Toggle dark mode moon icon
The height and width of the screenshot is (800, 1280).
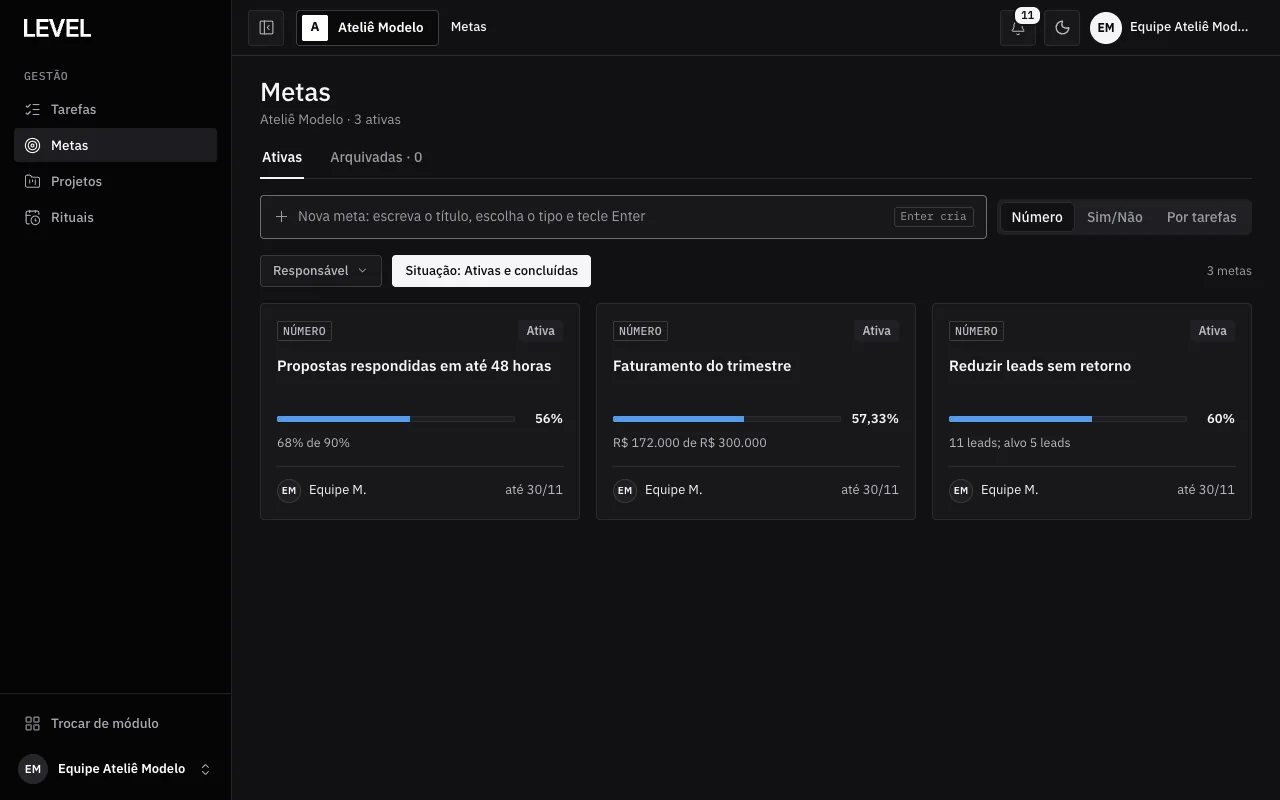pyautogui.click(x=1062, y=28)
